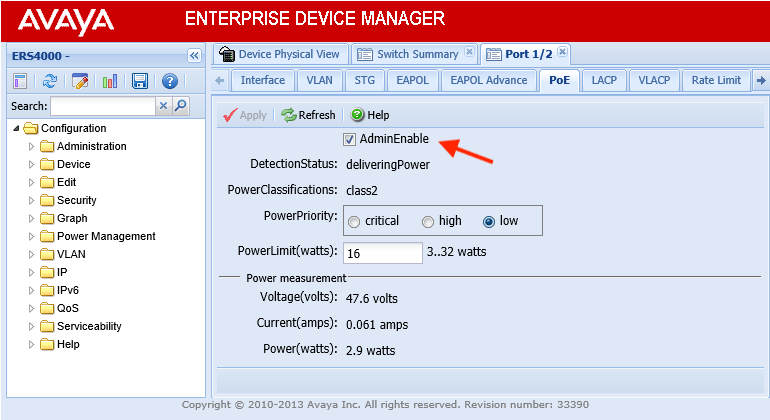Collapse the Configuration tree node
The height and width of the screenshot is (420, 770).
click(16, 128)
